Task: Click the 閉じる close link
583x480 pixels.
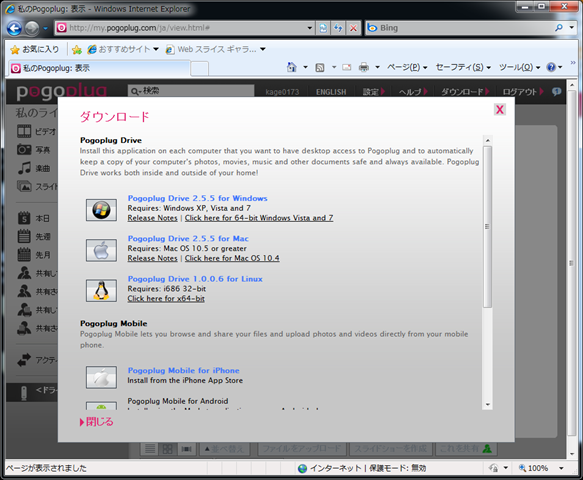Action: click(x=97, y=422)
